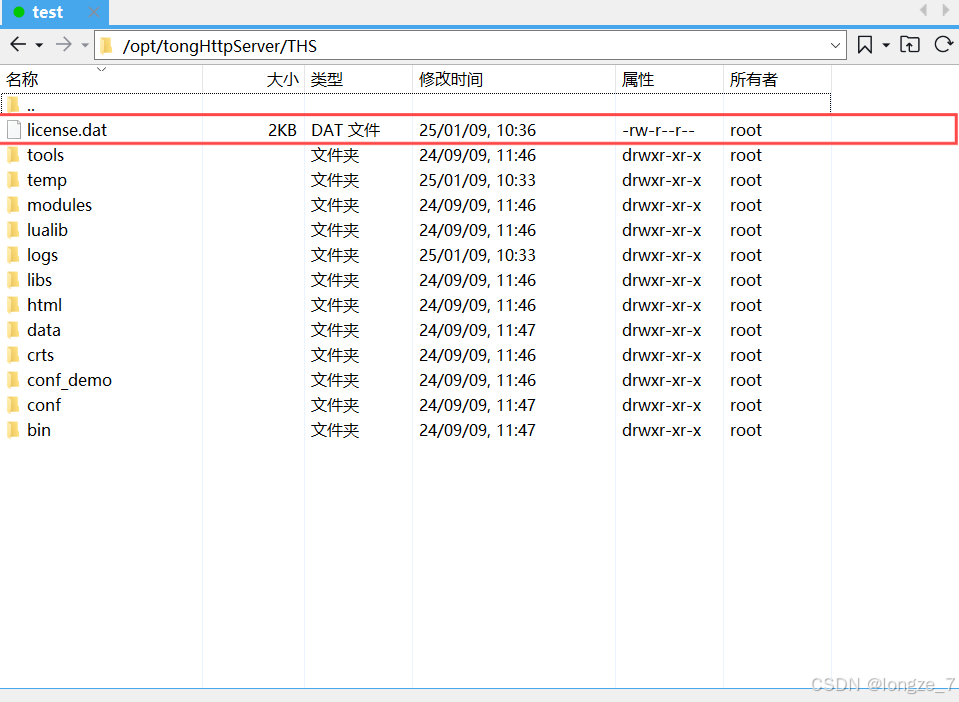
Task: Select the libs folder icon
Action: click(x=13, y=280)
